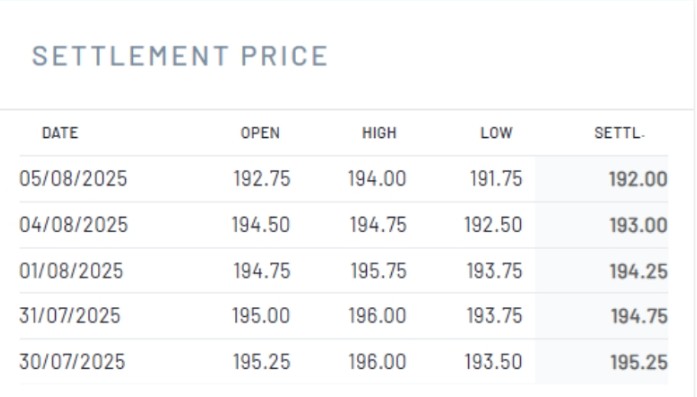Select the 01/08/2025 date row

point(343,271)
